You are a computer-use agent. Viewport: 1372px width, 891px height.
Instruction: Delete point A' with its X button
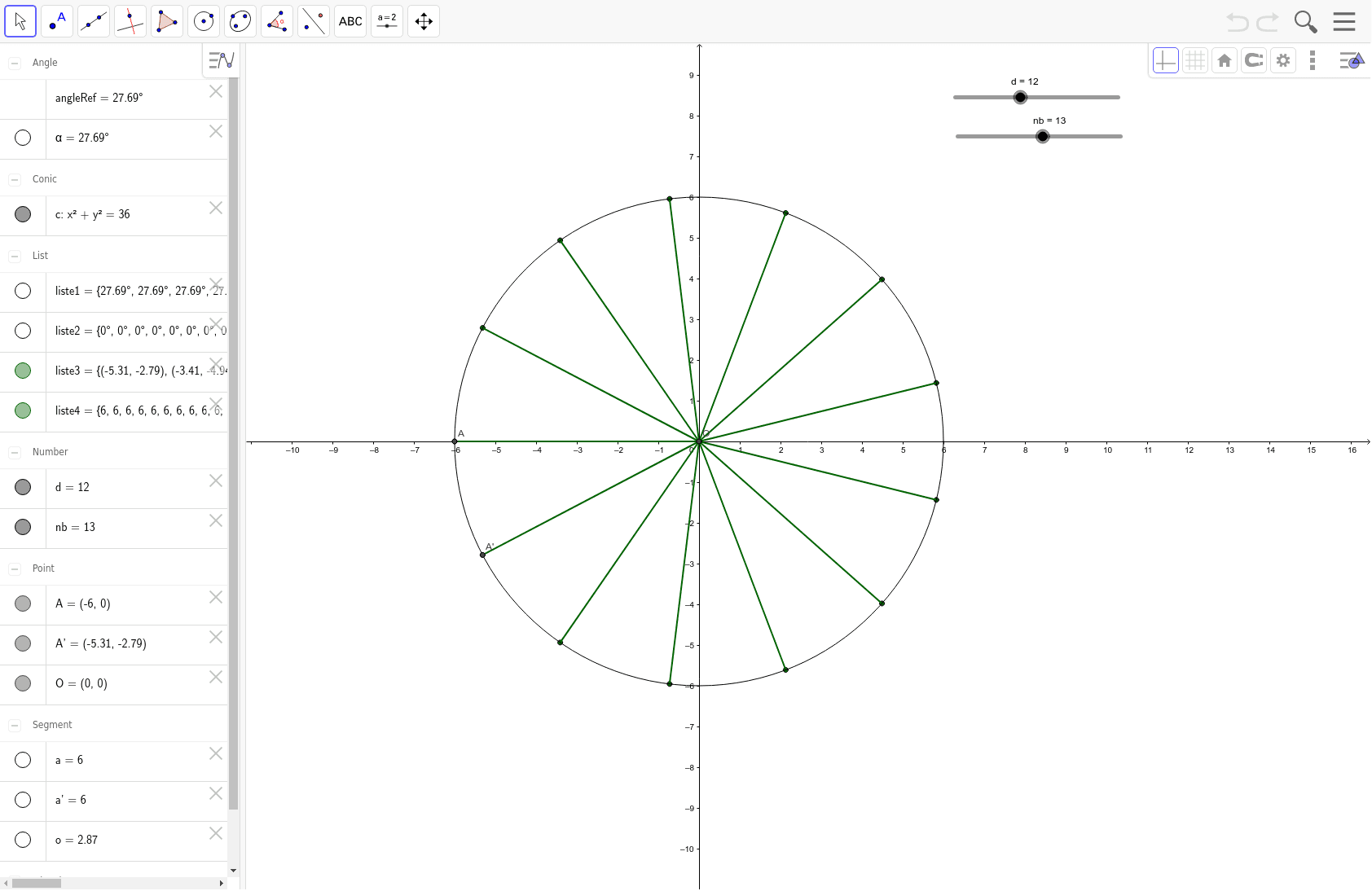click(x=216, y=638)
